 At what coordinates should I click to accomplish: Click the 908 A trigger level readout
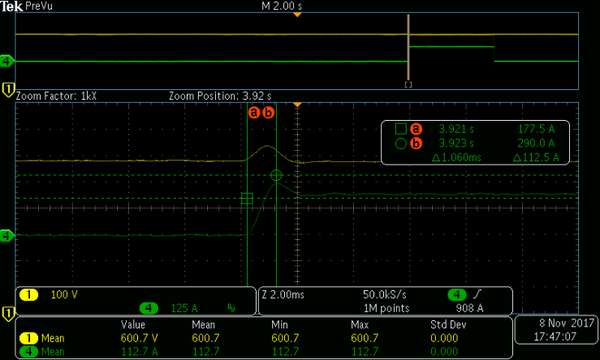470,308
